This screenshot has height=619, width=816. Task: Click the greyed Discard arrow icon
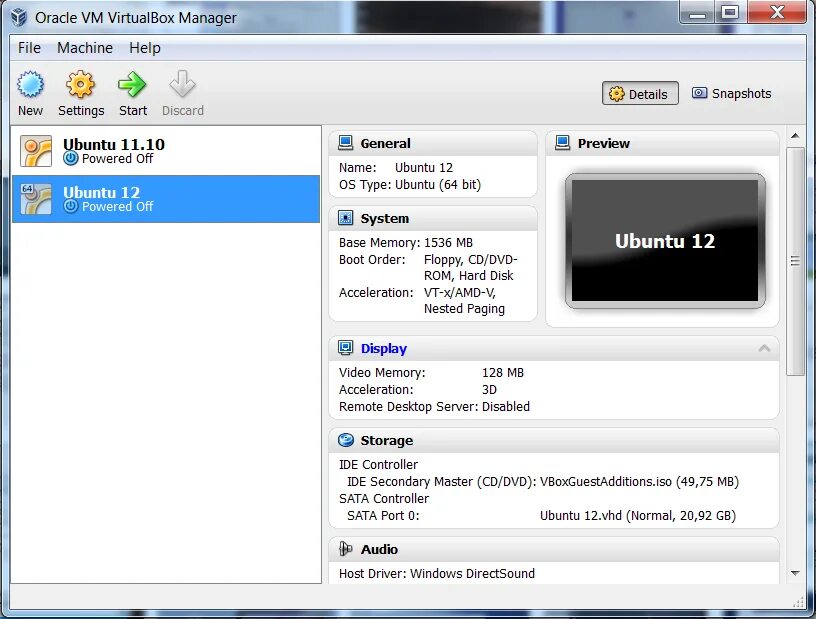pos(182,84)
